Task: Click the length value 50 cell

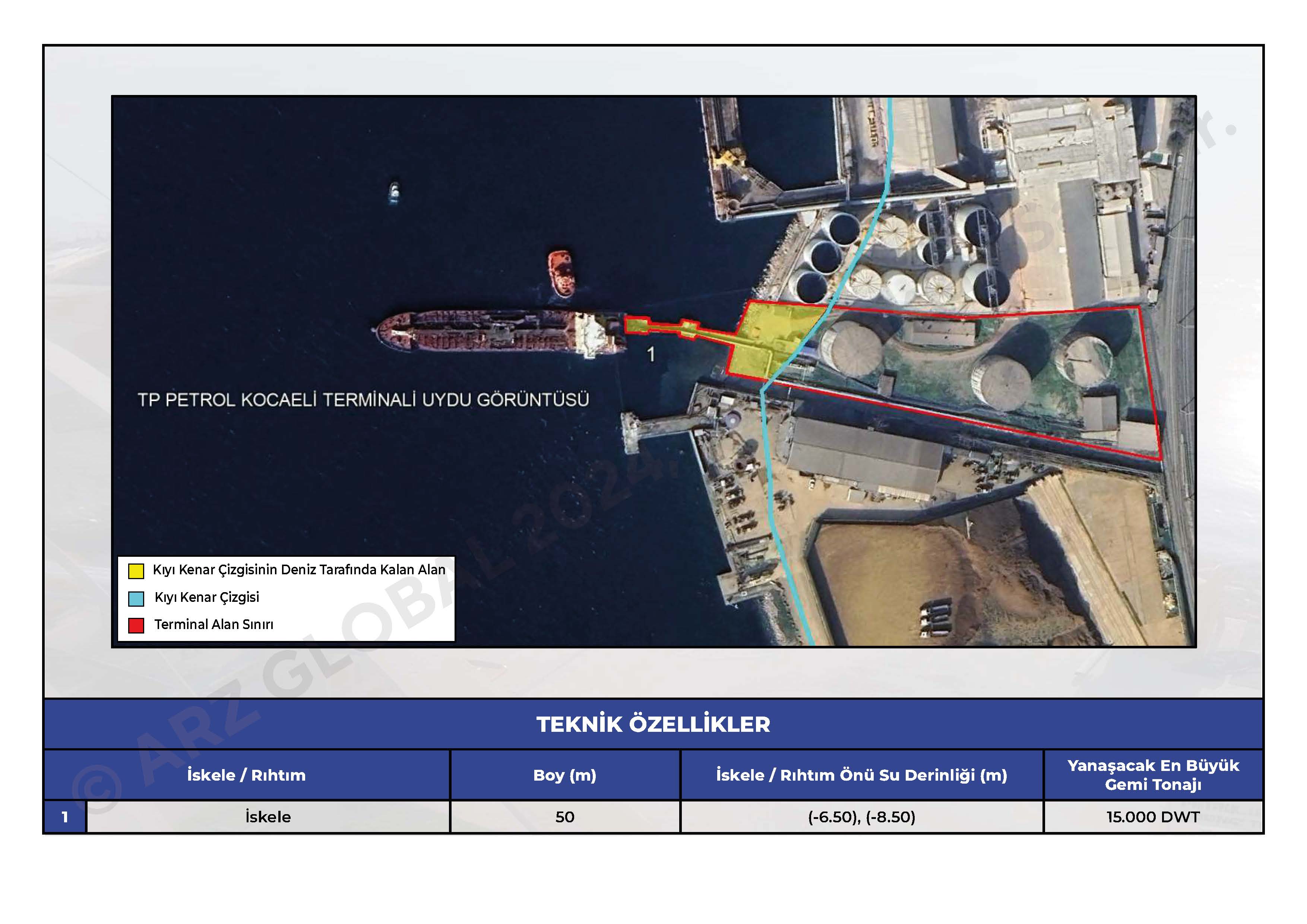Action: tap(565, 817)
